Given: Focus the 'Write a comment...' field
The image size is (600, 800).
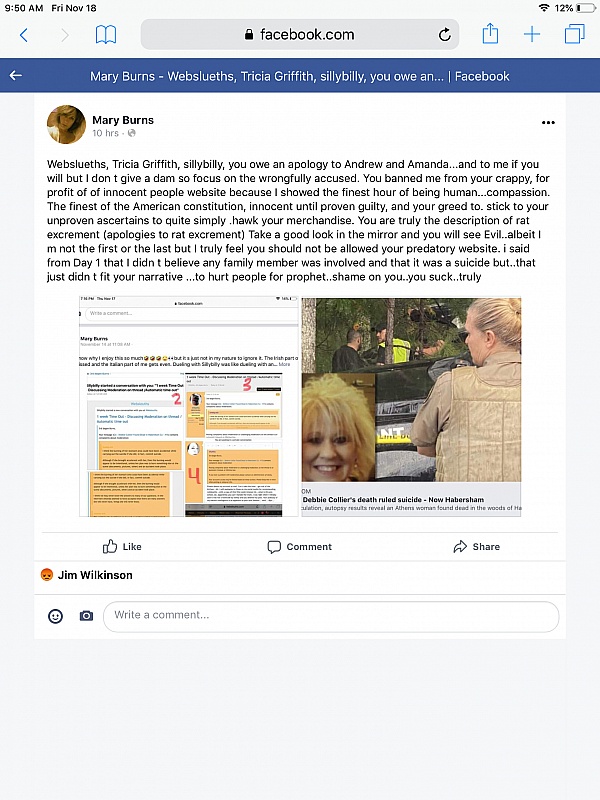Looking at the screenshot, I should point(331,616).
